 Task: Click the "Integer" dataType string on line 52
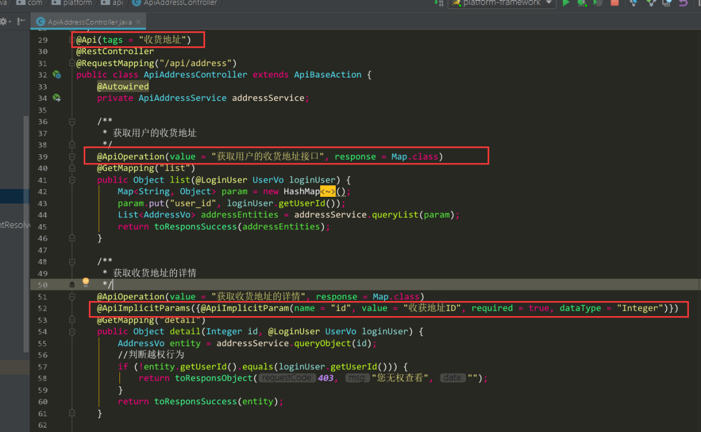point(641,308)
